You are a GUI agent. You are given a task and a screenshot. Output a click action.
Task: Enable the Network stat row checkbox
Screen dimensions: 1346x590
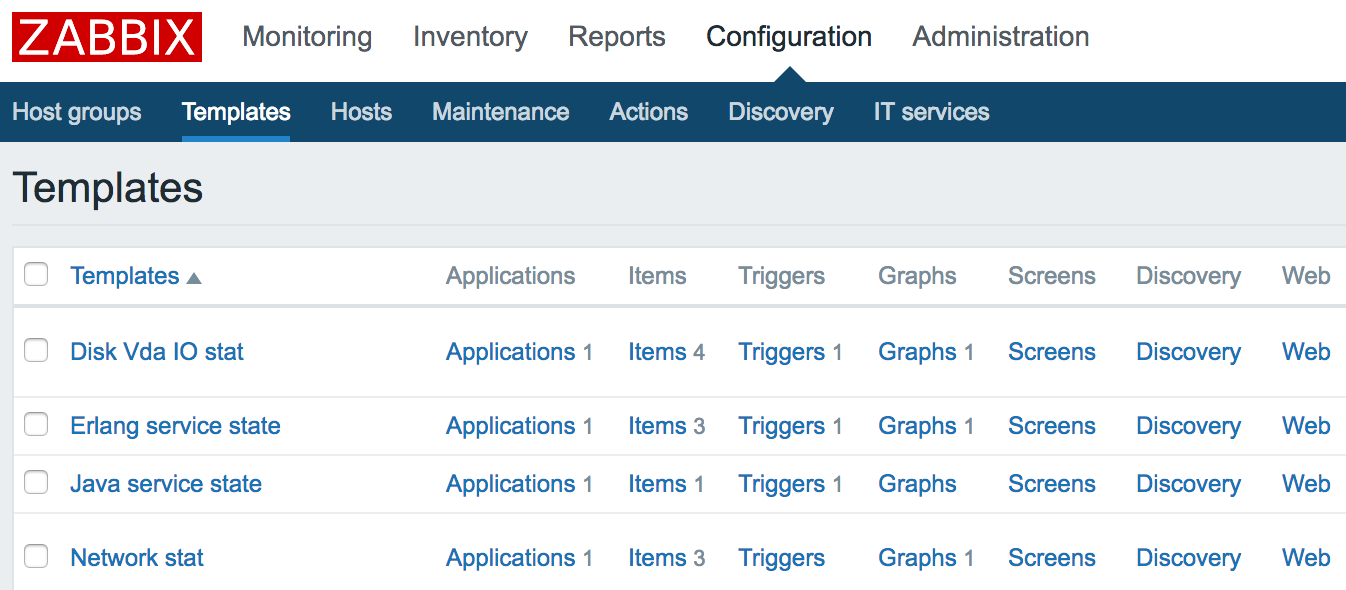pyautogui.click(x=36, y=557)
